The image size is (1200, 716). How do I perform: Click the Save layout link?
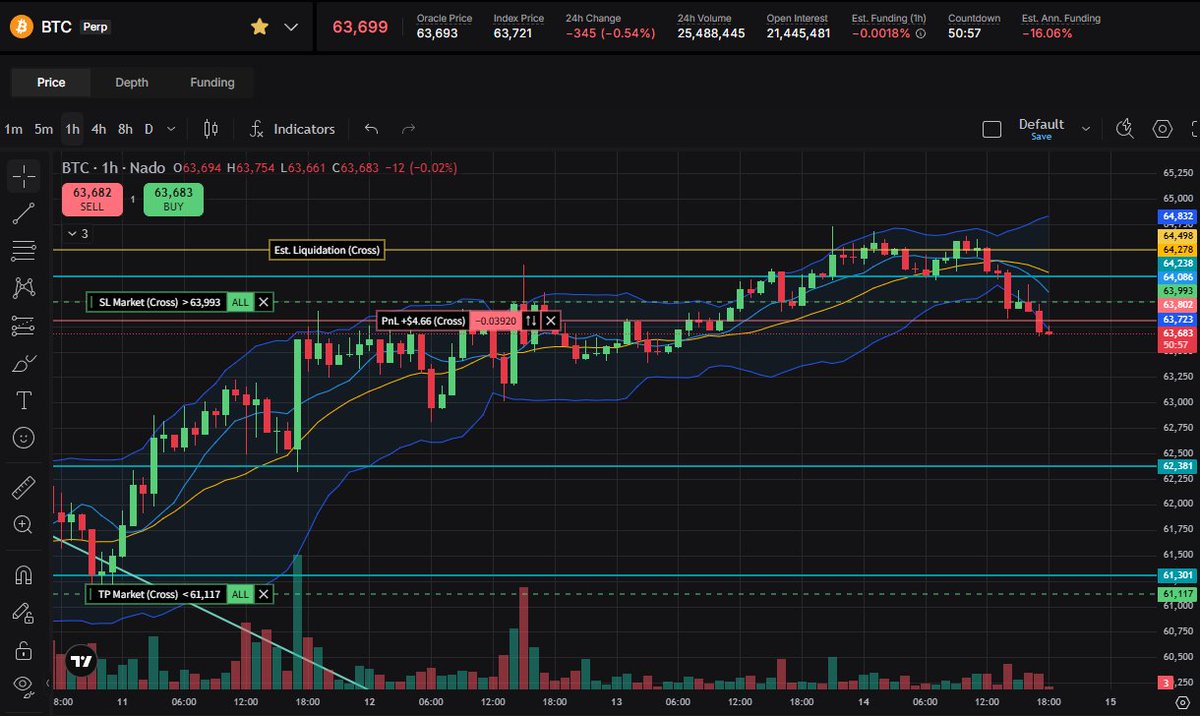click(1041, 137)
